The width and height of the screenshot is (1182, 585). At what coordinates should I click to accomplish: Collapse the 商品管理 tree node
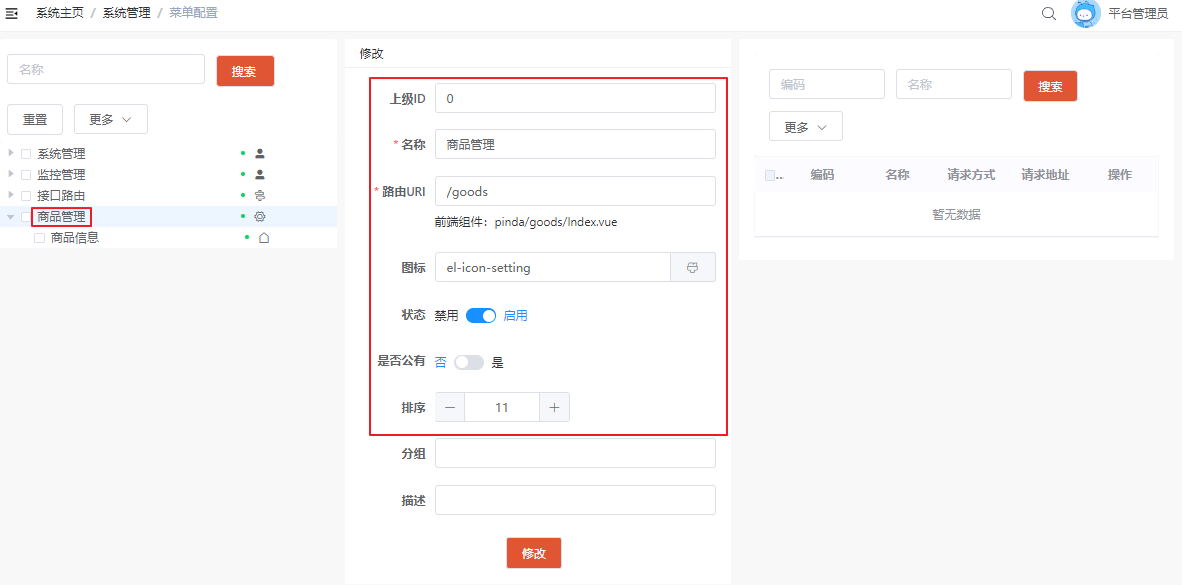click(11, 216)
